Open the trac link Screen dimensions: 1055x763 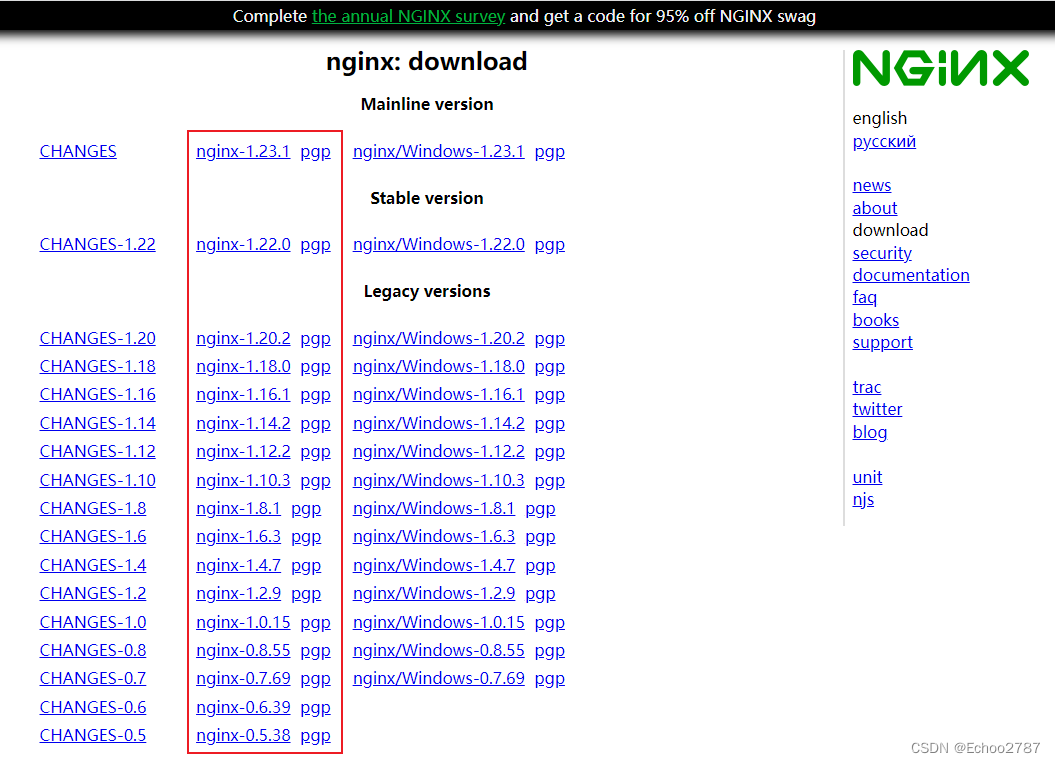[x=867, y=388]
